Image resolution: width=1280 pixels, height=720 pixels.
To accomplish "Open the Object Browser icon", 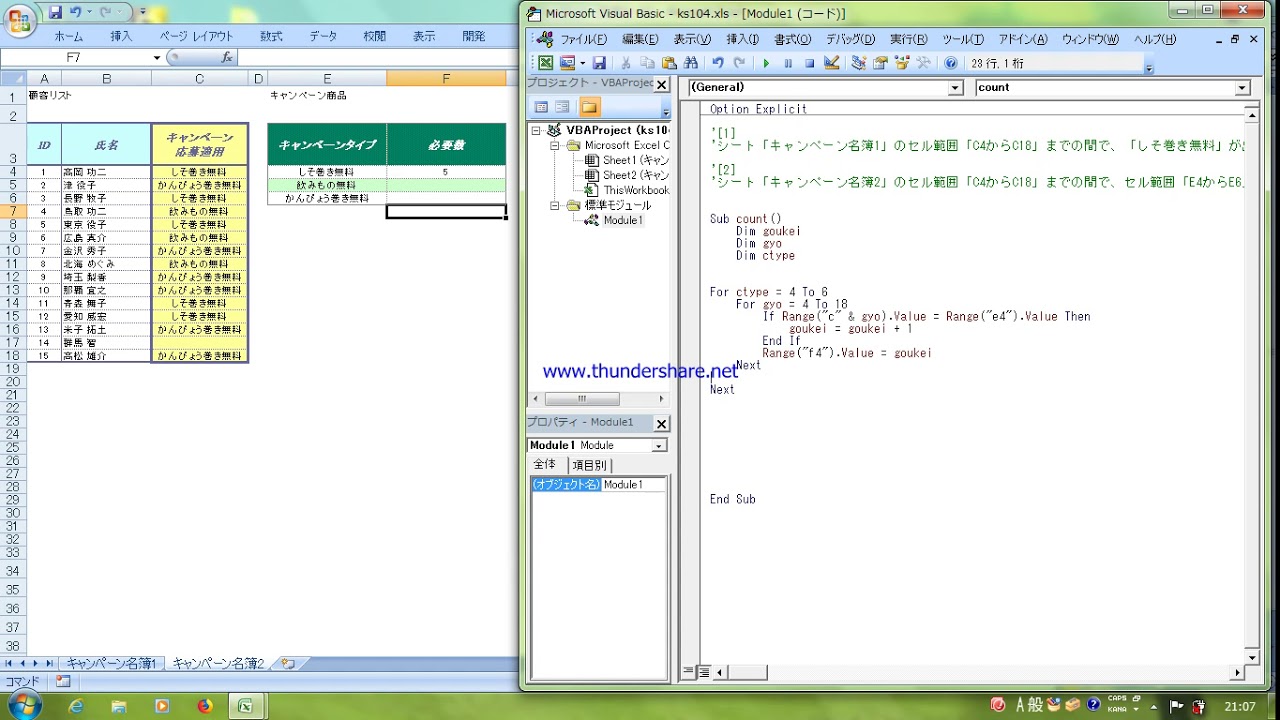I will (x=902, y=63).
